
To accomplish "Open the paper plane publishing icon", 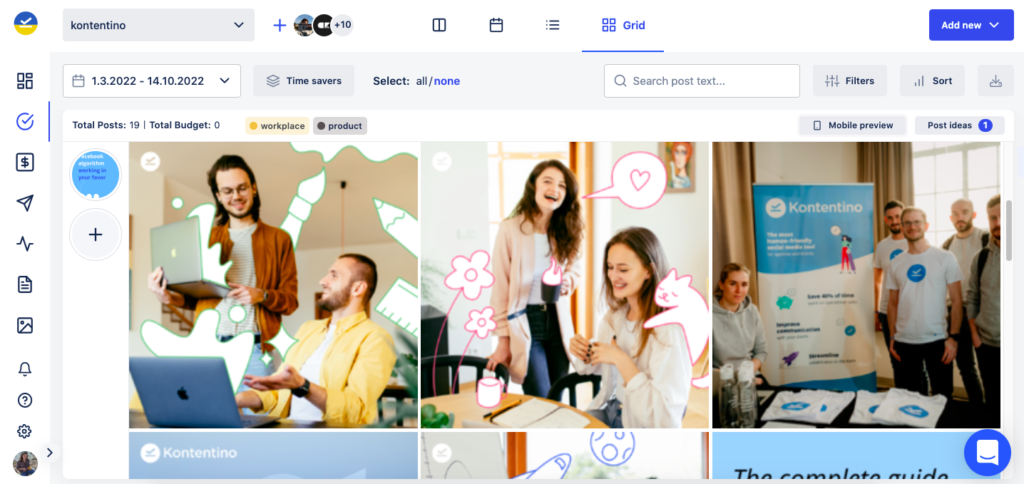I will click(x=25, y=203).
